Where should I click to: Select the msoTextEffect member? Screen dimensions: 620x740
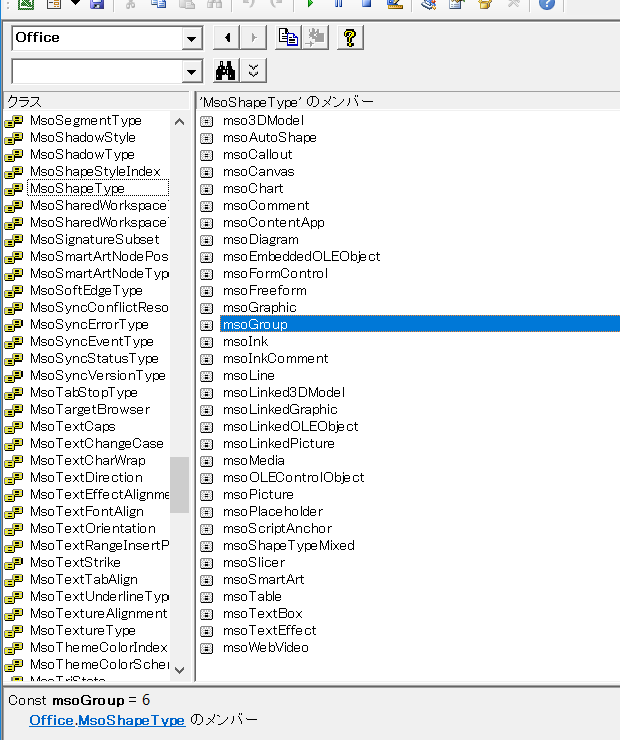(x=269, y=631)
